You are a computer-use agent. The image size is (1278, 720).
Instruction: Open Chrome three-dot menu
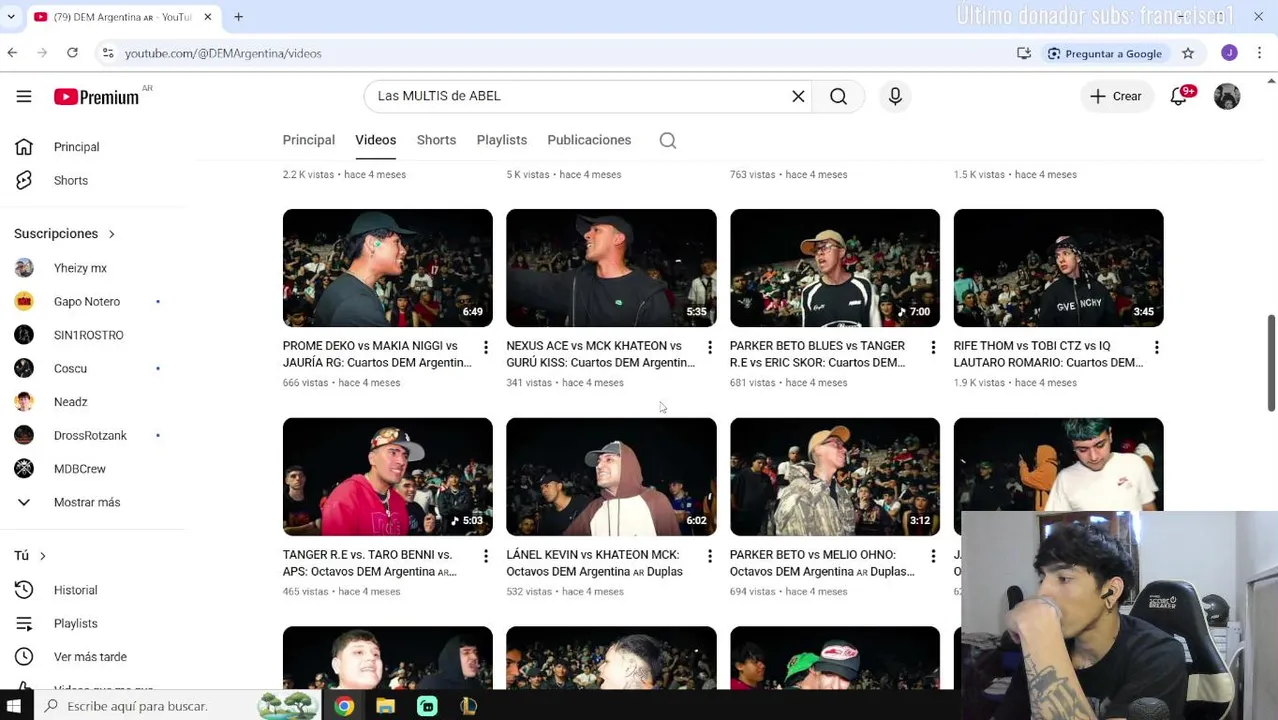[x=1259, y=53]
